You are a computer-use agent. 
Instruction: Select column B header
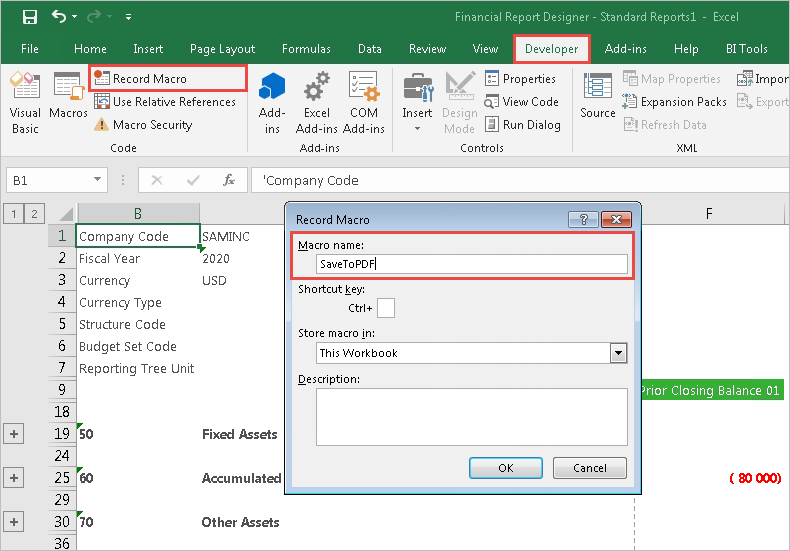[x=138, y=214]
